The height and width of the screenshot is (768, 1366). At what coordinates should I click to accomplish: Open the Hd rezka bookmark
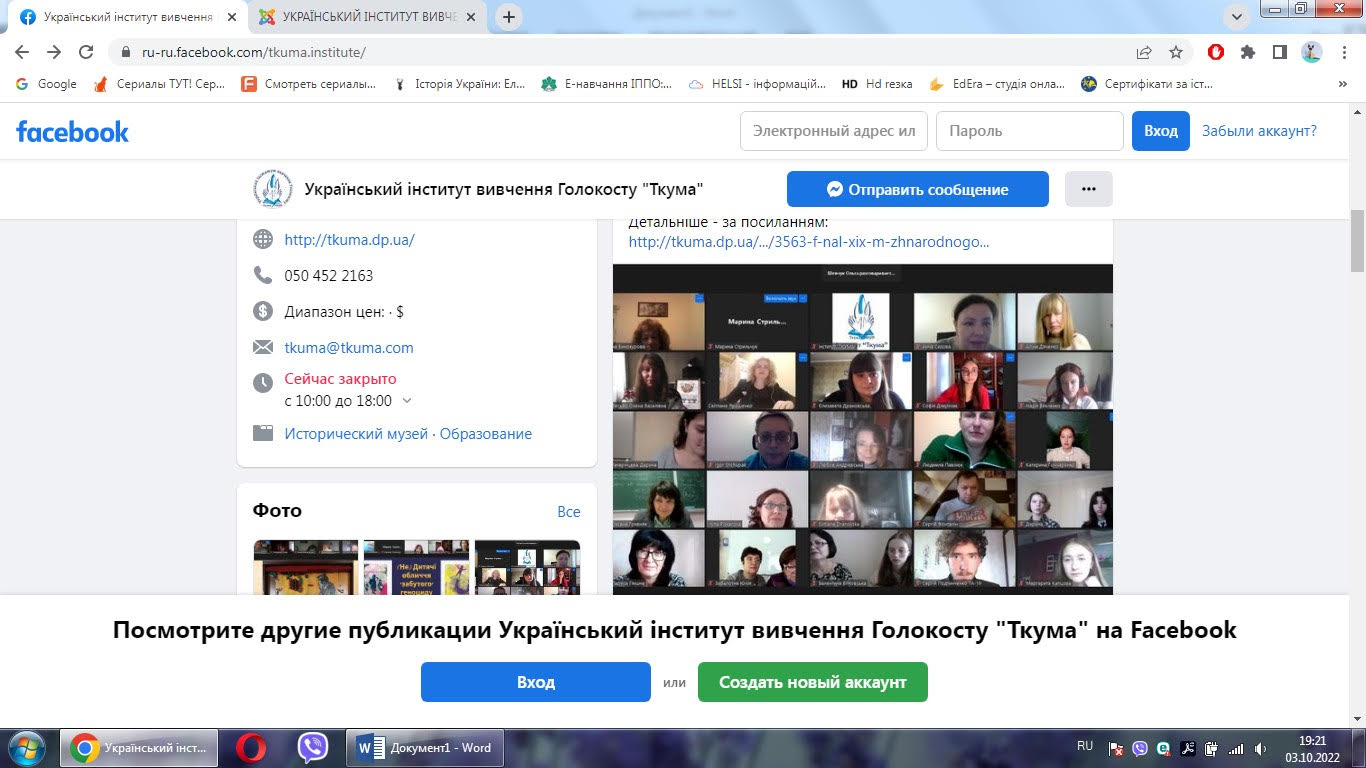[x=877, y=84]
